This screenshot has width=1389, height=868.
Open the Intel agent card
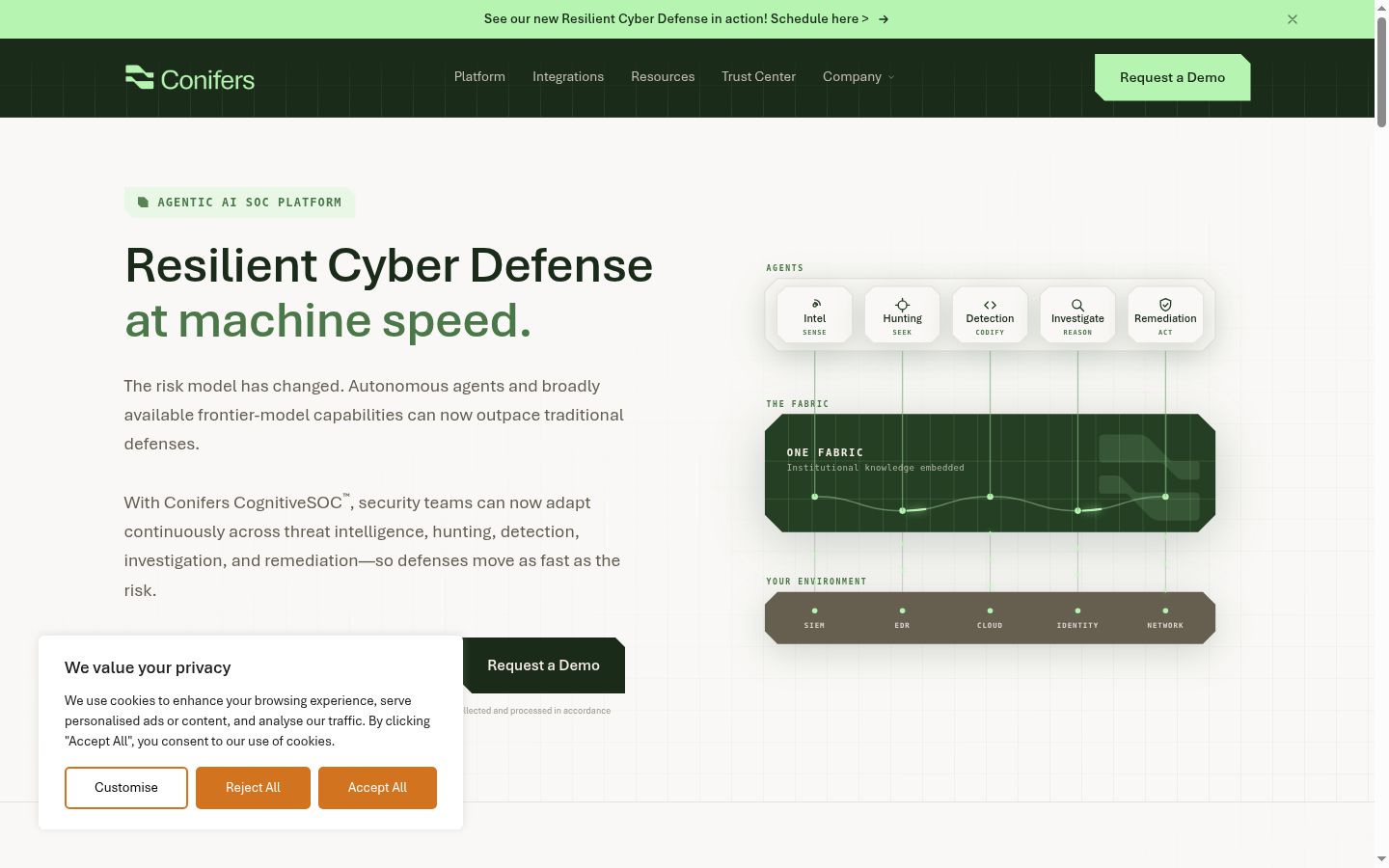pos(814,314)
